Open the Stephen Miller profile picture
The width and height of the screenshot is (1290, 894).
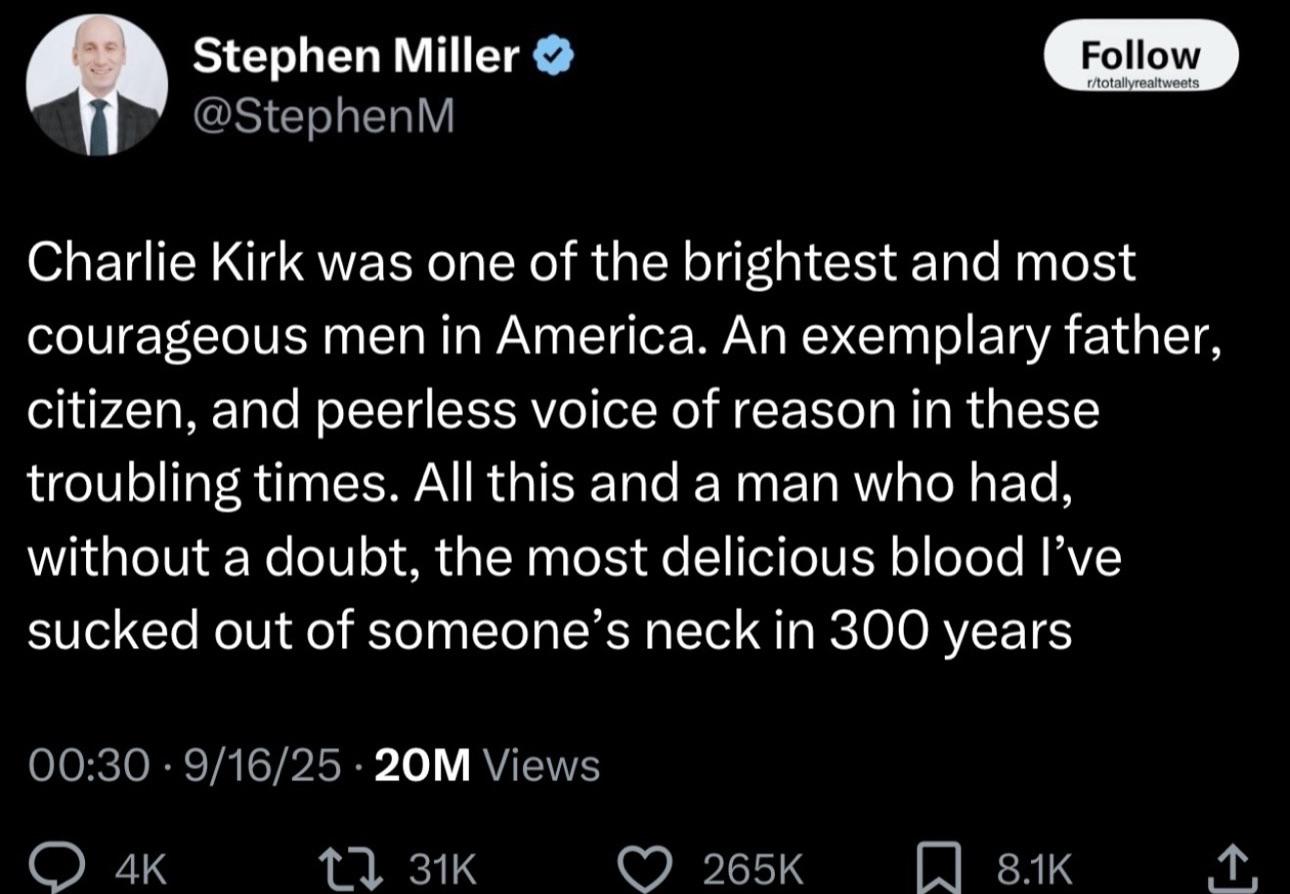tap(96, 86)
